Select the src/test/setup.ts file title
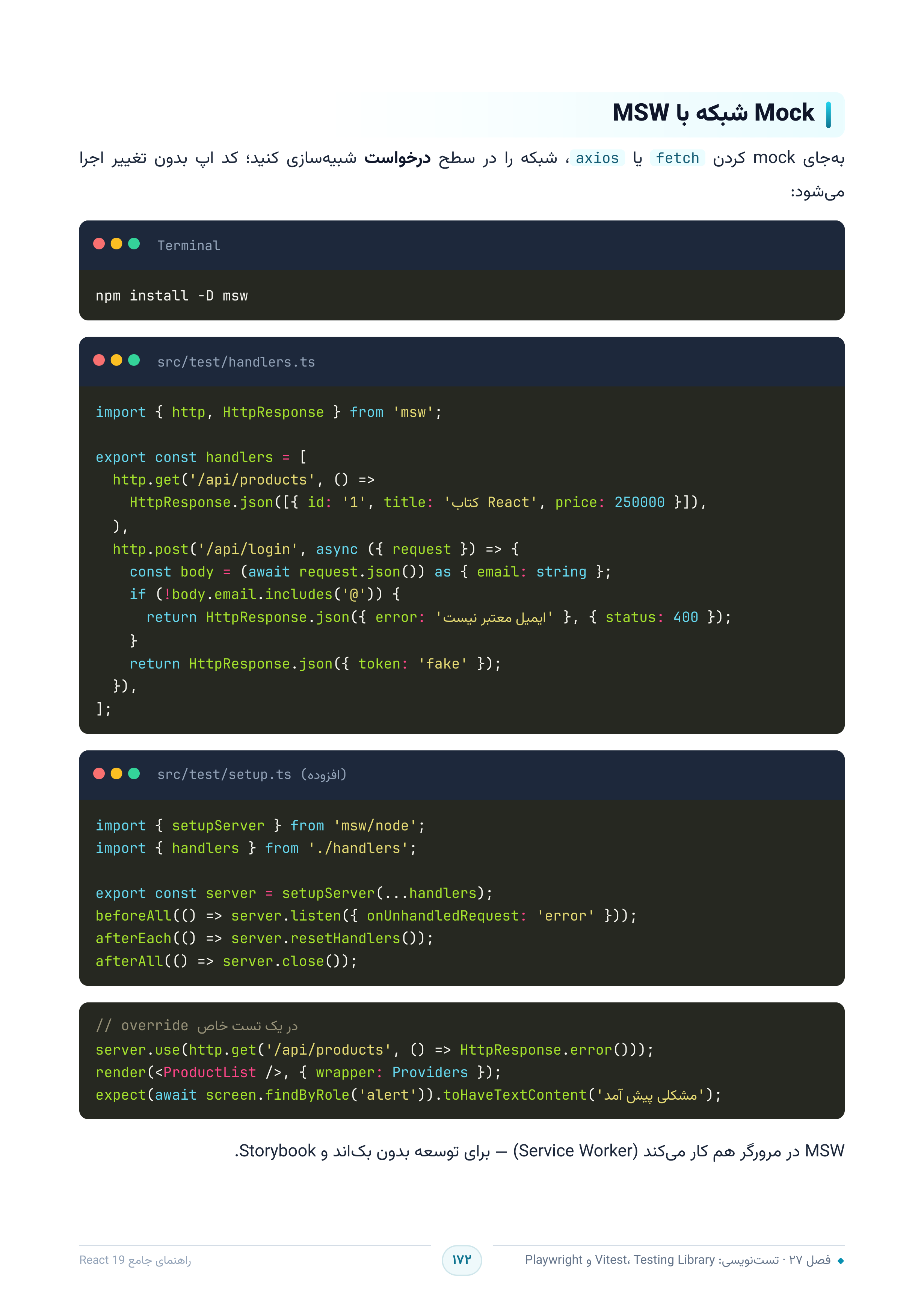924x1307 pixels. (x=252, y=775)
